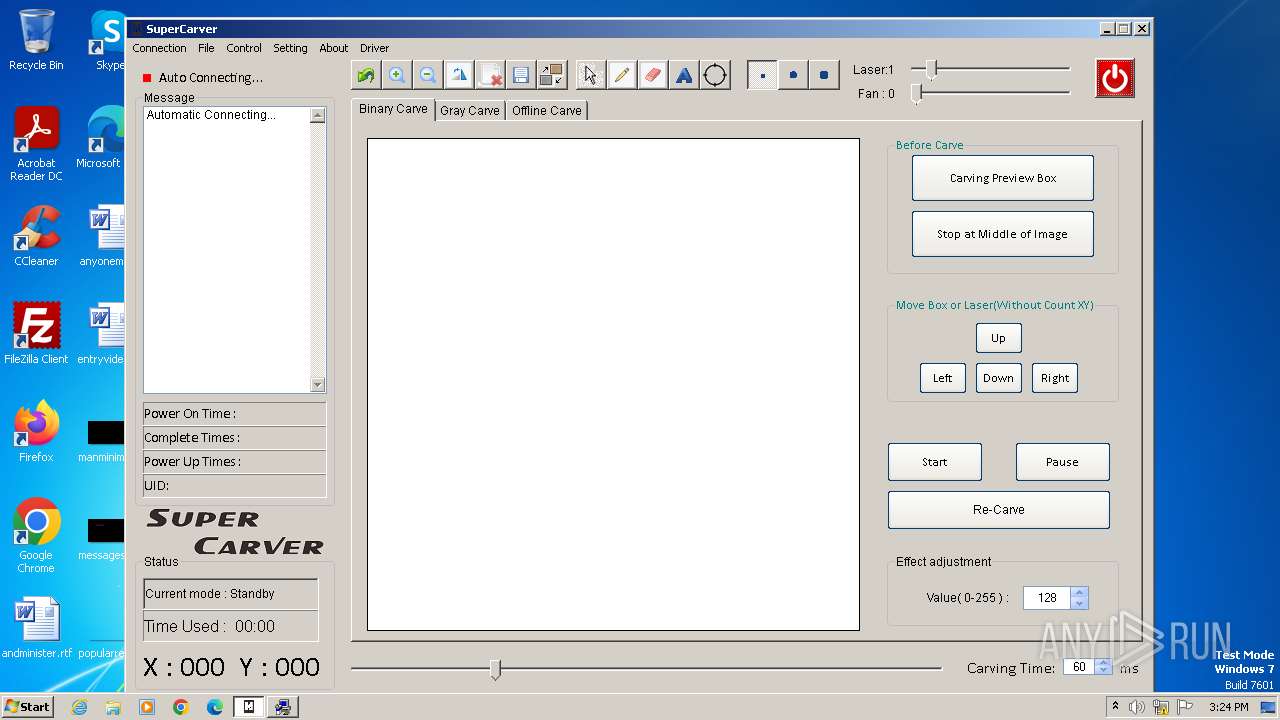Increase the effect Value with up arrow
The height and width of the screenshot is (720, 1280).
1079,593
